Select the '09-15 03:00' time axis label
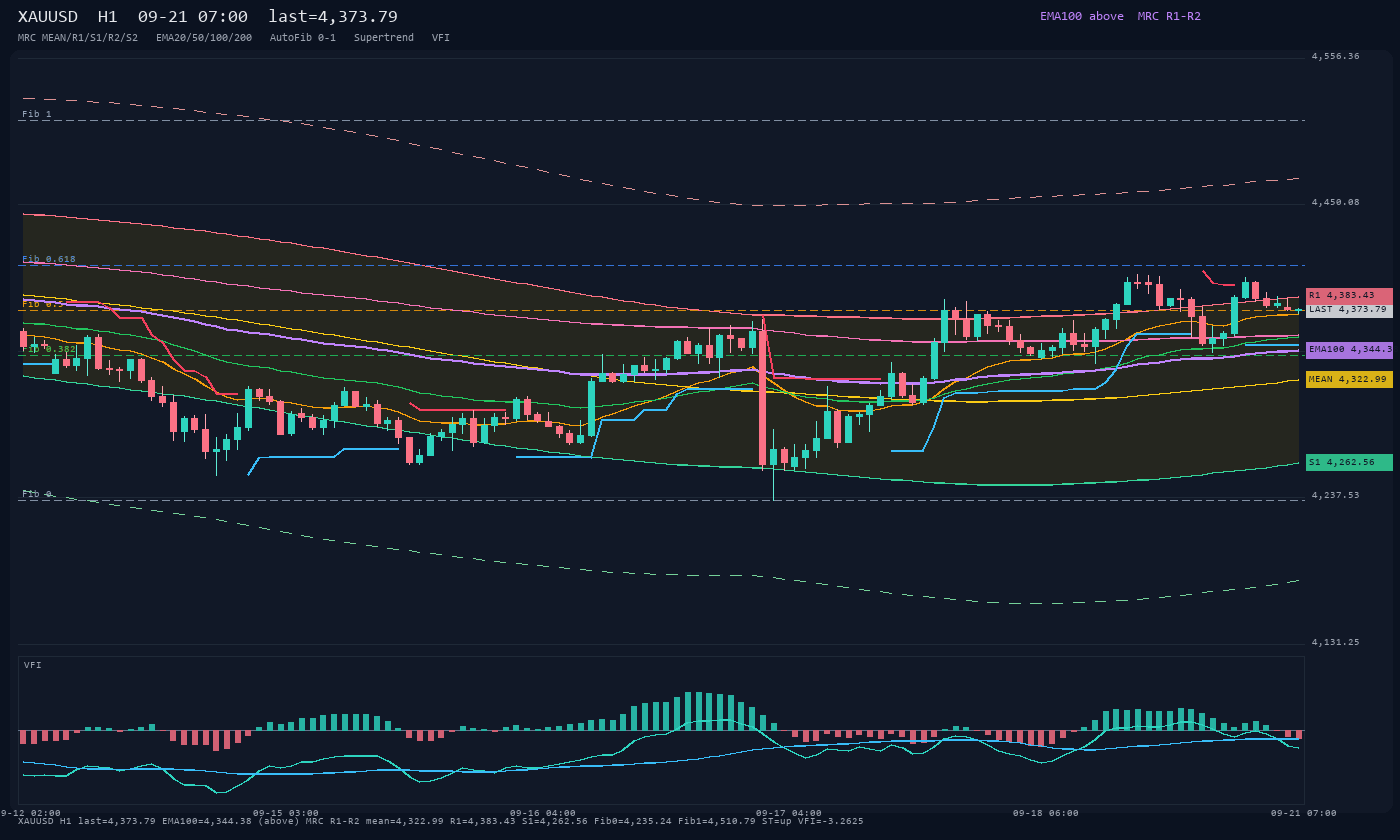The image size is (1400, 840). click(286, 813)
